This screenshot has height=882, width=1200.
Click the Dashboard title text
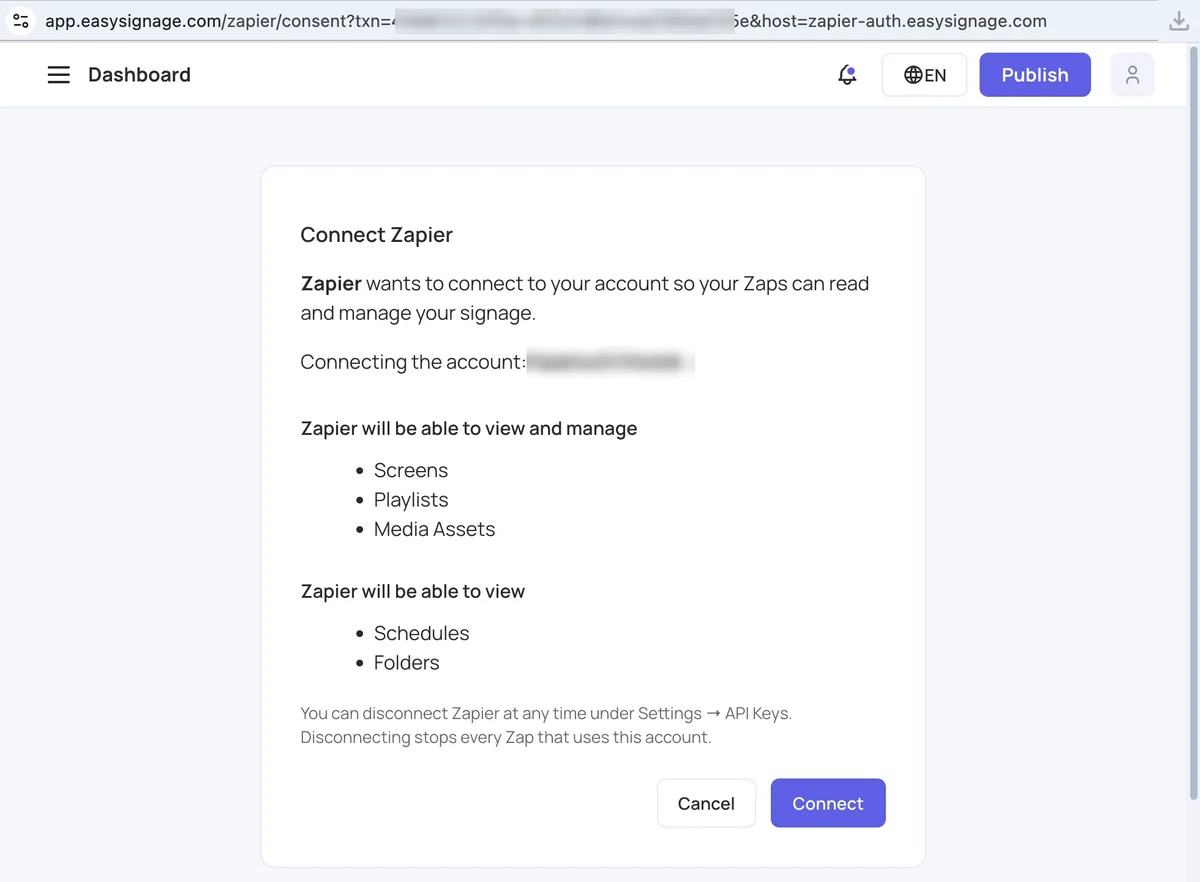(x=139, y=75)
